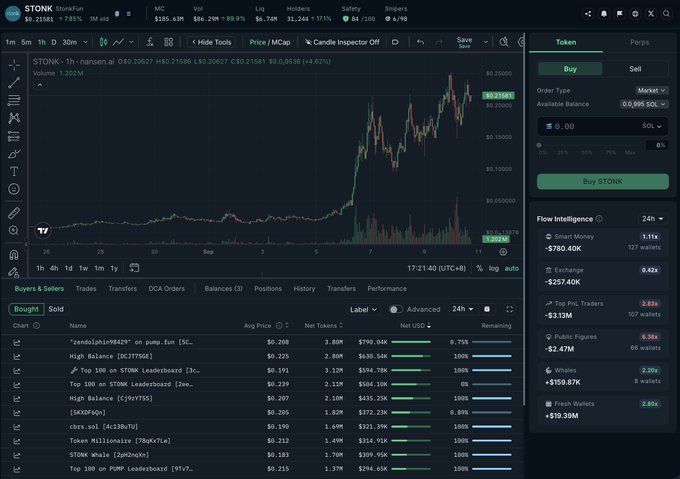
Task: Select the Sold filter
Action: coord(56,309)
